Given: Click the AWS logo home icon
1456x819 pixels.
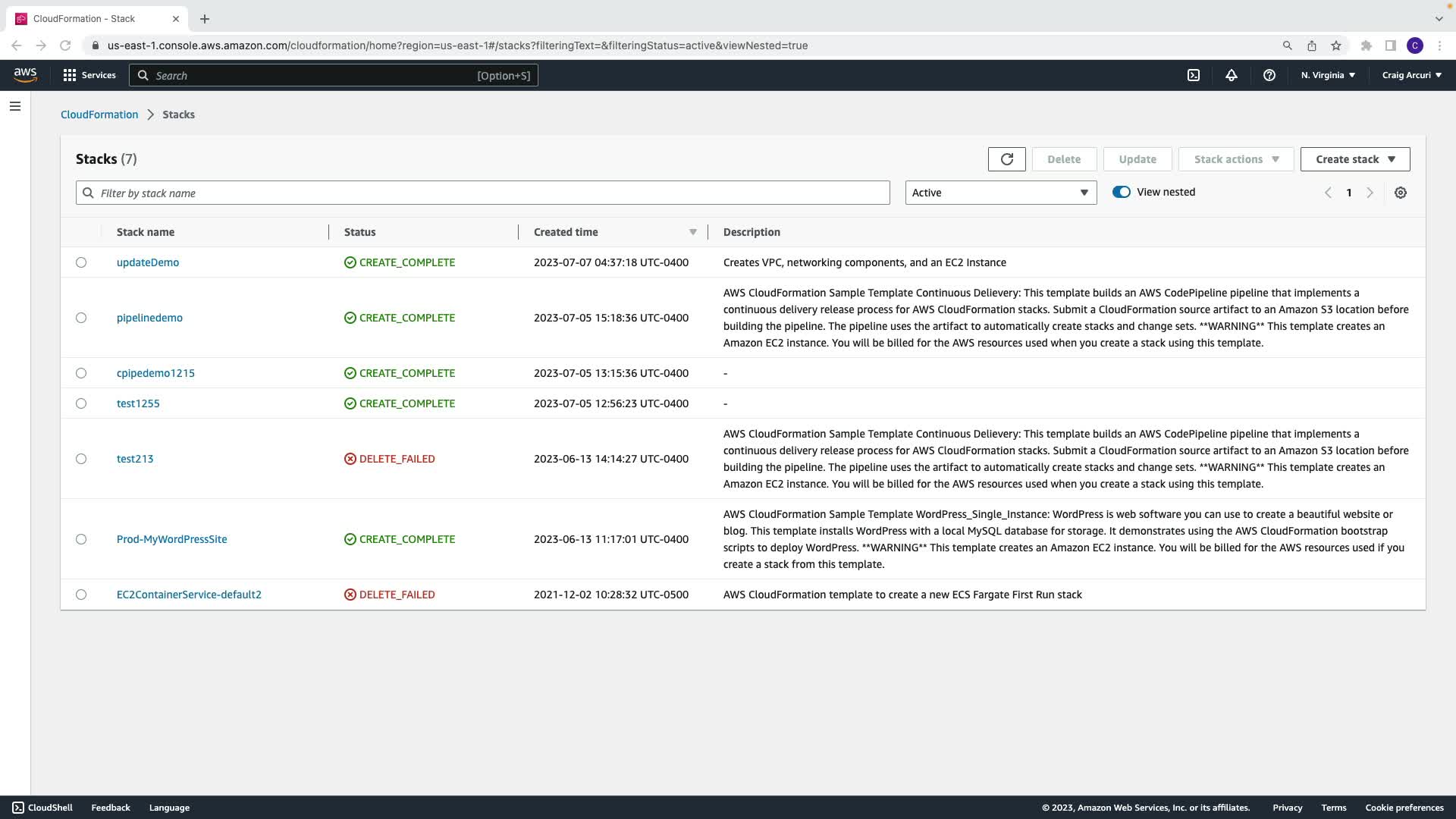Looking at the screenshot, I should (x=25, y=74).
